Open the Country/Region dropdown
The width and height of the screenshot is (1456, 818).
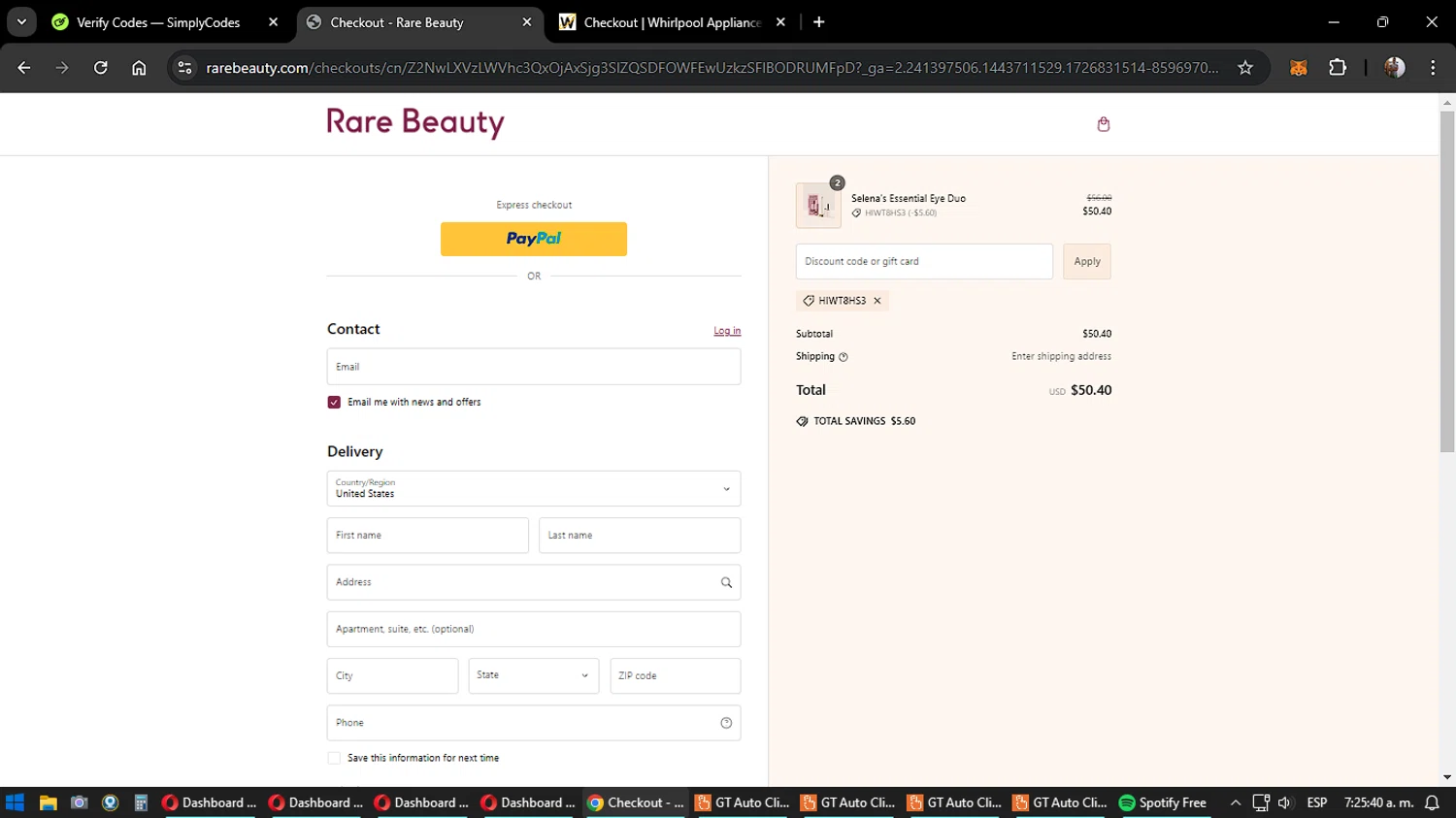click(534, 489)
